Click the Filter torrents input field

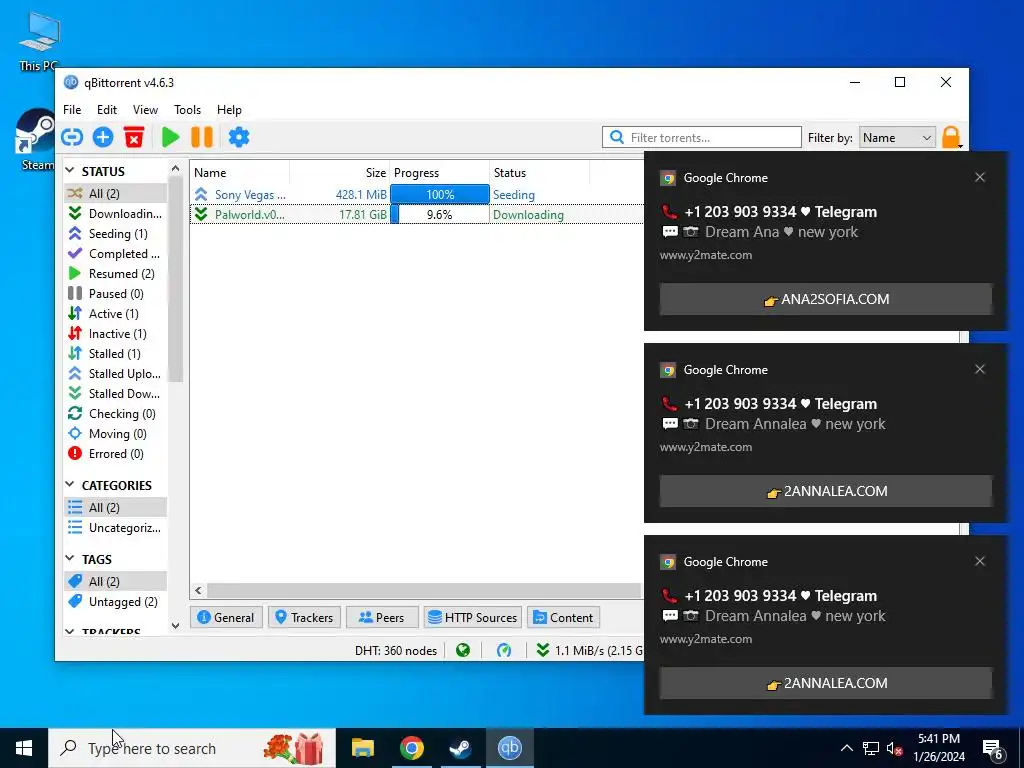[701, 137]
